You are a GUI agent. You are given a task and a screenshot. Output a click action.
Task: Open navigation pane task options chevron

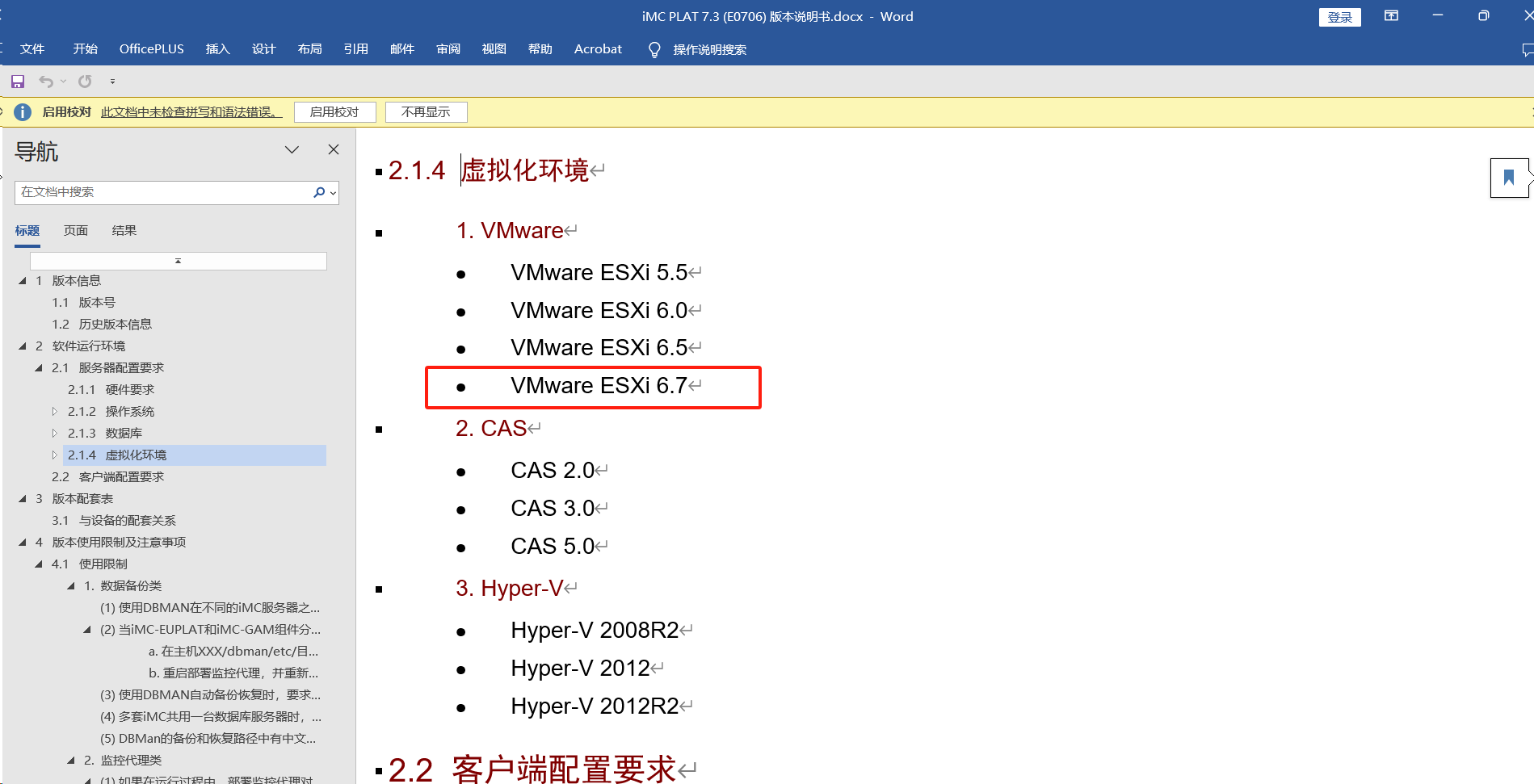(x=292, y=149)
